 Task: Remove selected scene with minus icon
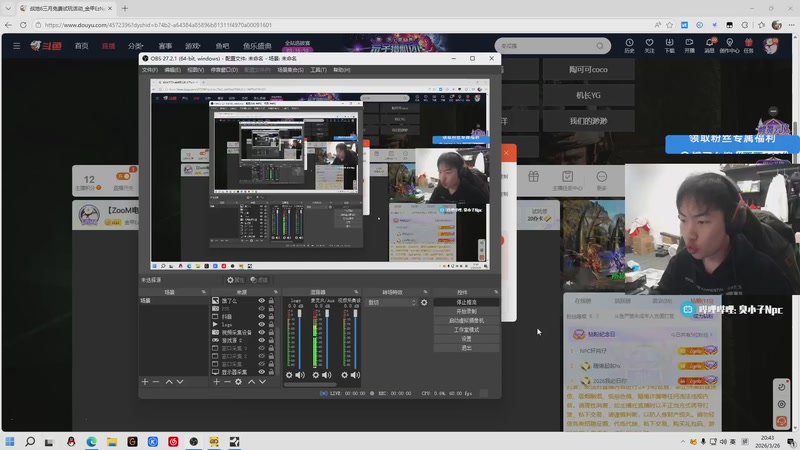156,382
